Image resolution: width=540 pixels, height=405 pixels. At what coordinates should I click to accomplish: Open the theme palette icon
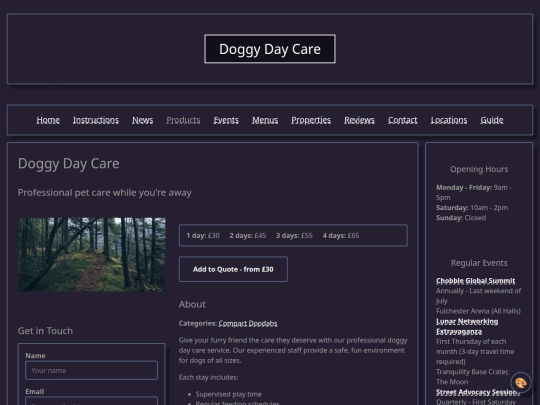[520, 383]
